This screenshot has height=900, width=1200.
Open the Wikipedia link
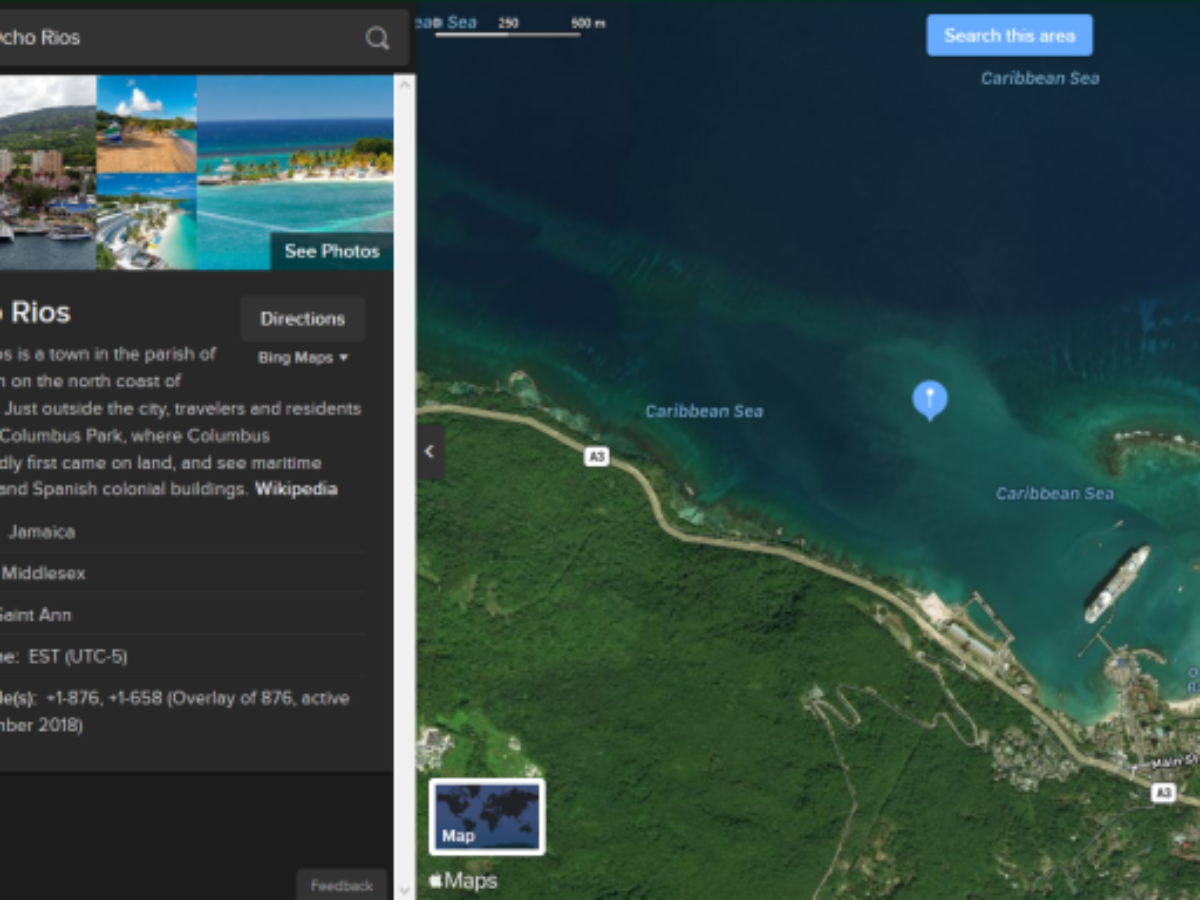296,489
